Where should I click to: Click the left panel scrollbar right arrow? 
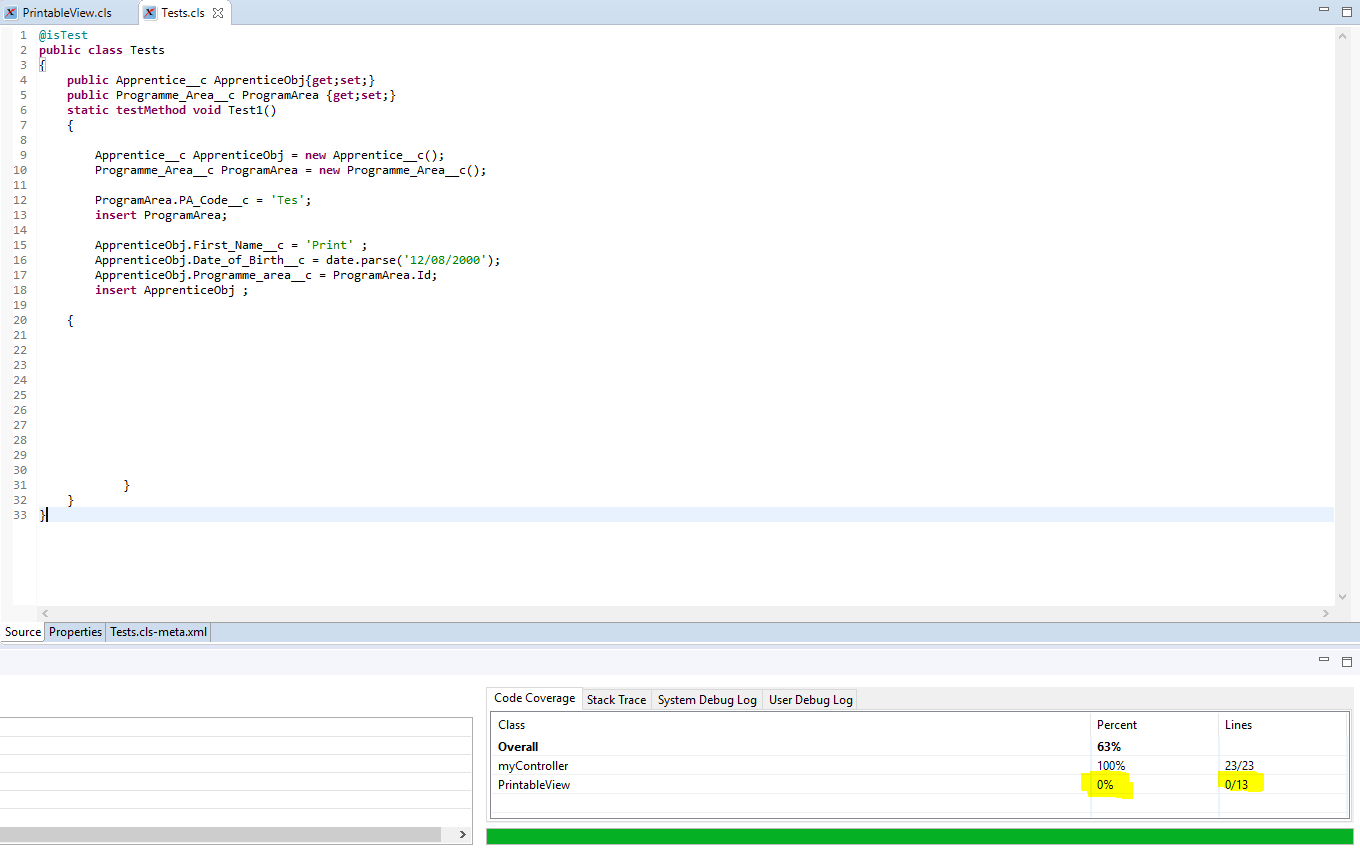pyautogui.click(x=462, y=834)
